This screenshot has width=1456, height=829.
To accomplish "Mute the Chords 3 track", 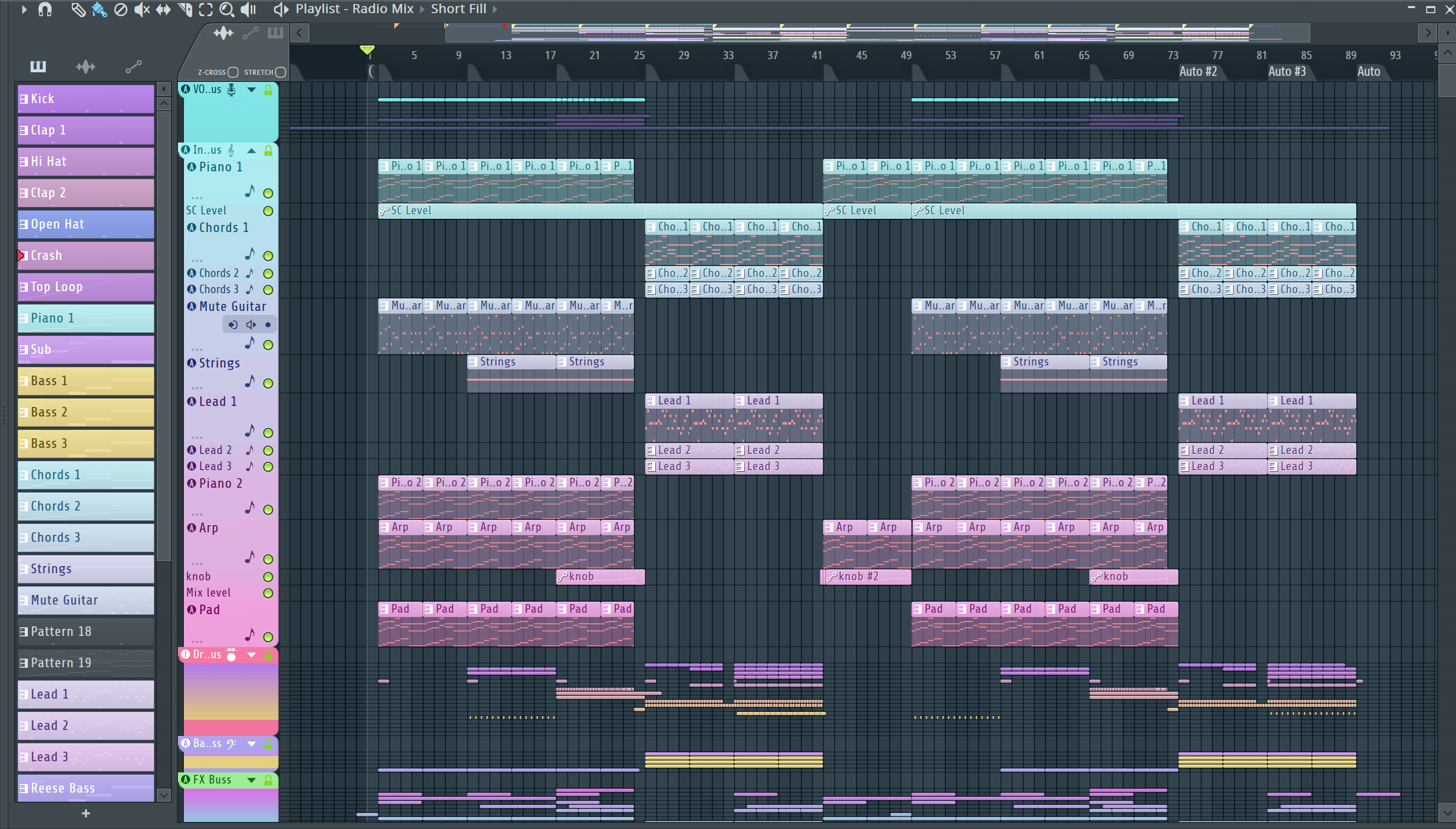I will point(268,290).
